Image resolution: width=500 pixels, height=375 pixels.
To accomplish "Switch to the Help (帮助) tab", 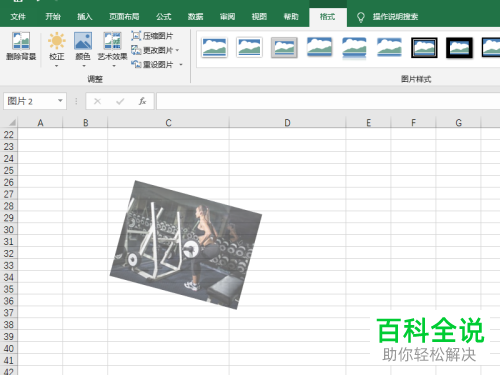I will pos(291,17).
